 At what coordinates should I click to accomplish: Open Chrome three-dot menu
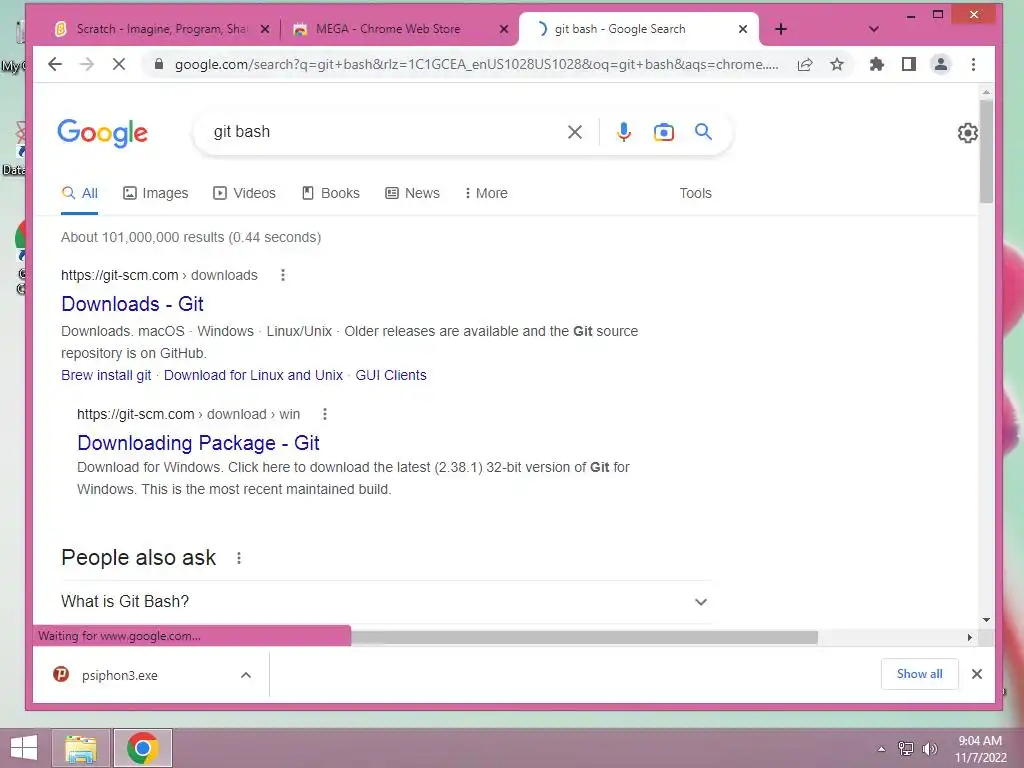tap(973, 64)
